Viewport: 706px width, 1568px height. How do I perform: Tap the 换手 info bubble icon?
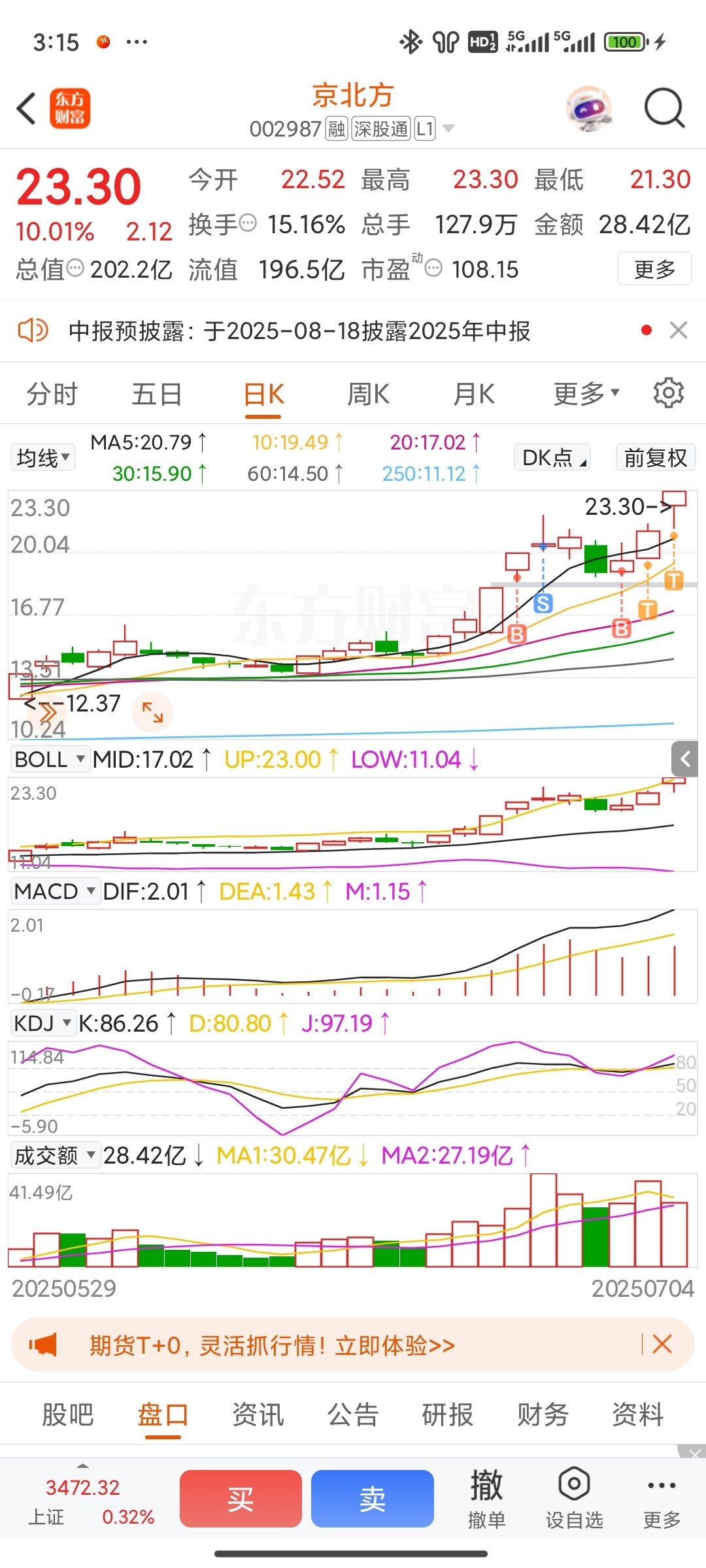(x=248, y=223)
